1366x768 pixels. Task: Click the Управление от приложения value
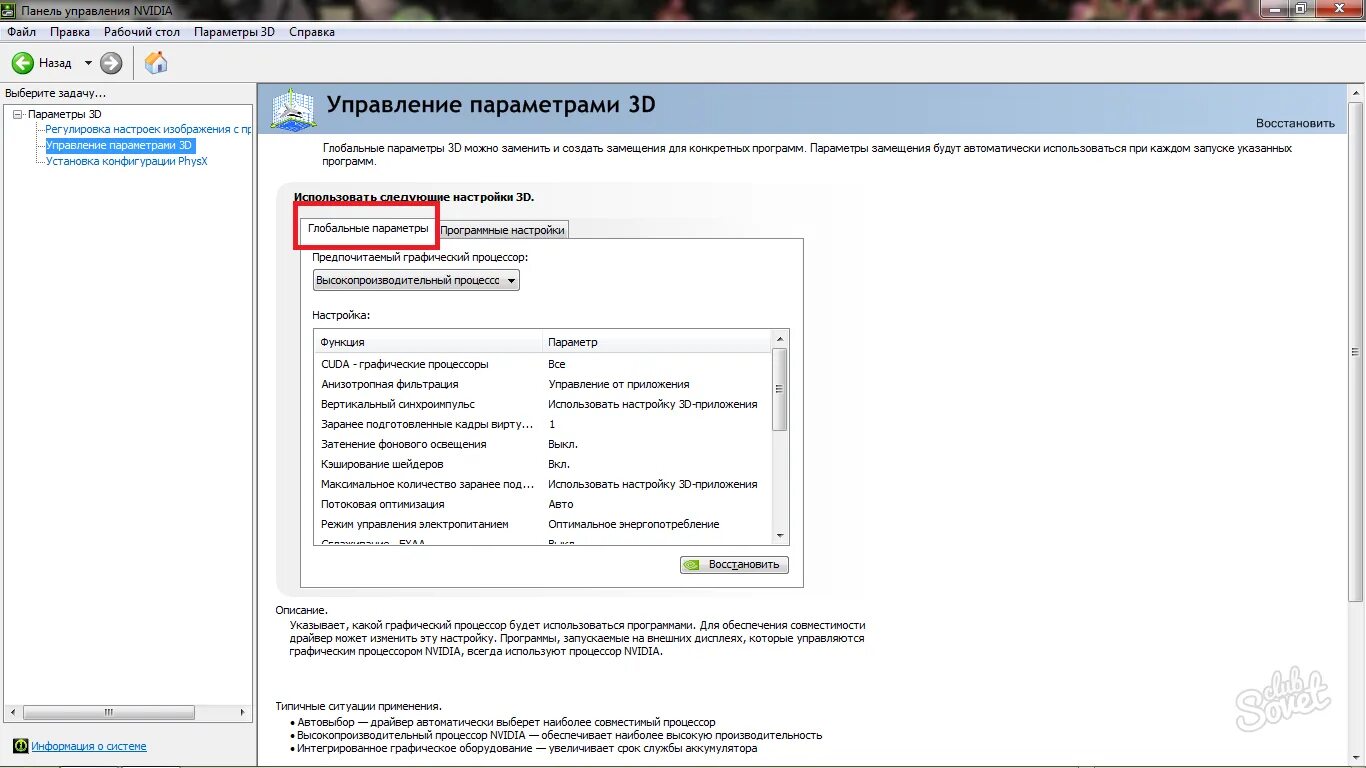pyautogui.click(x=619, y=384)
